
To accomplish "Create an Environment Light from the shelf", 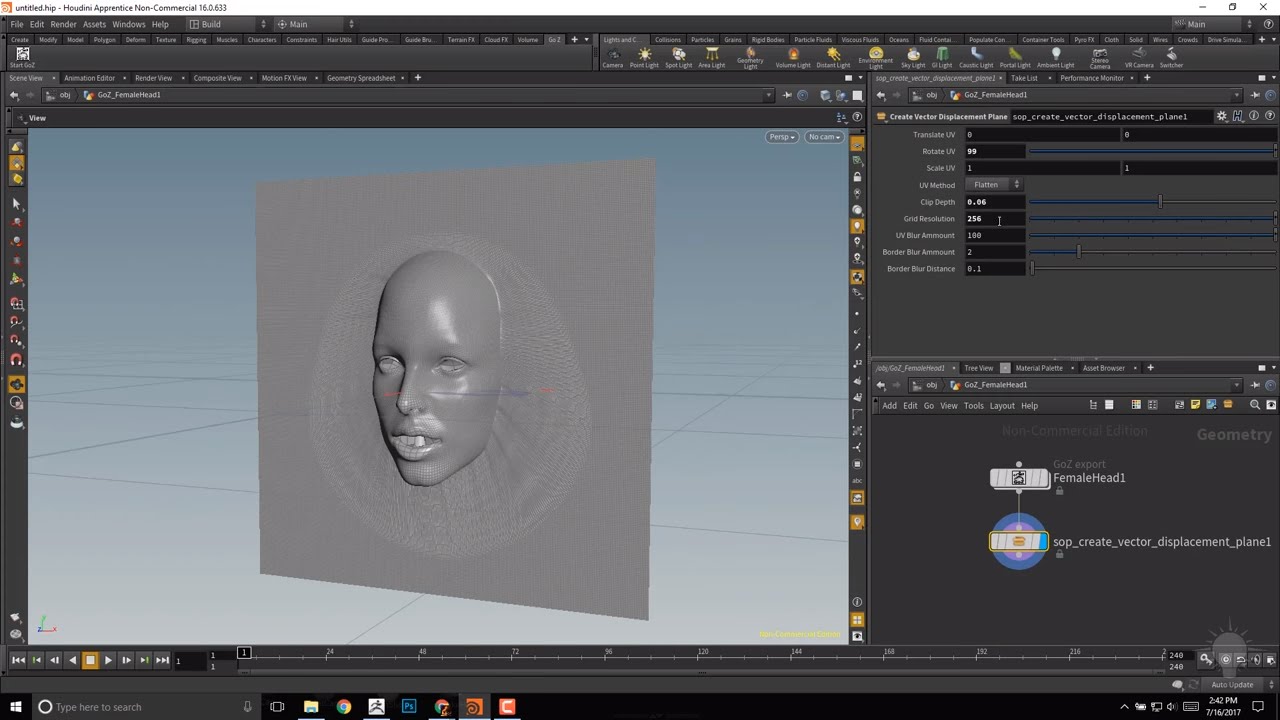I will [876, 58].
